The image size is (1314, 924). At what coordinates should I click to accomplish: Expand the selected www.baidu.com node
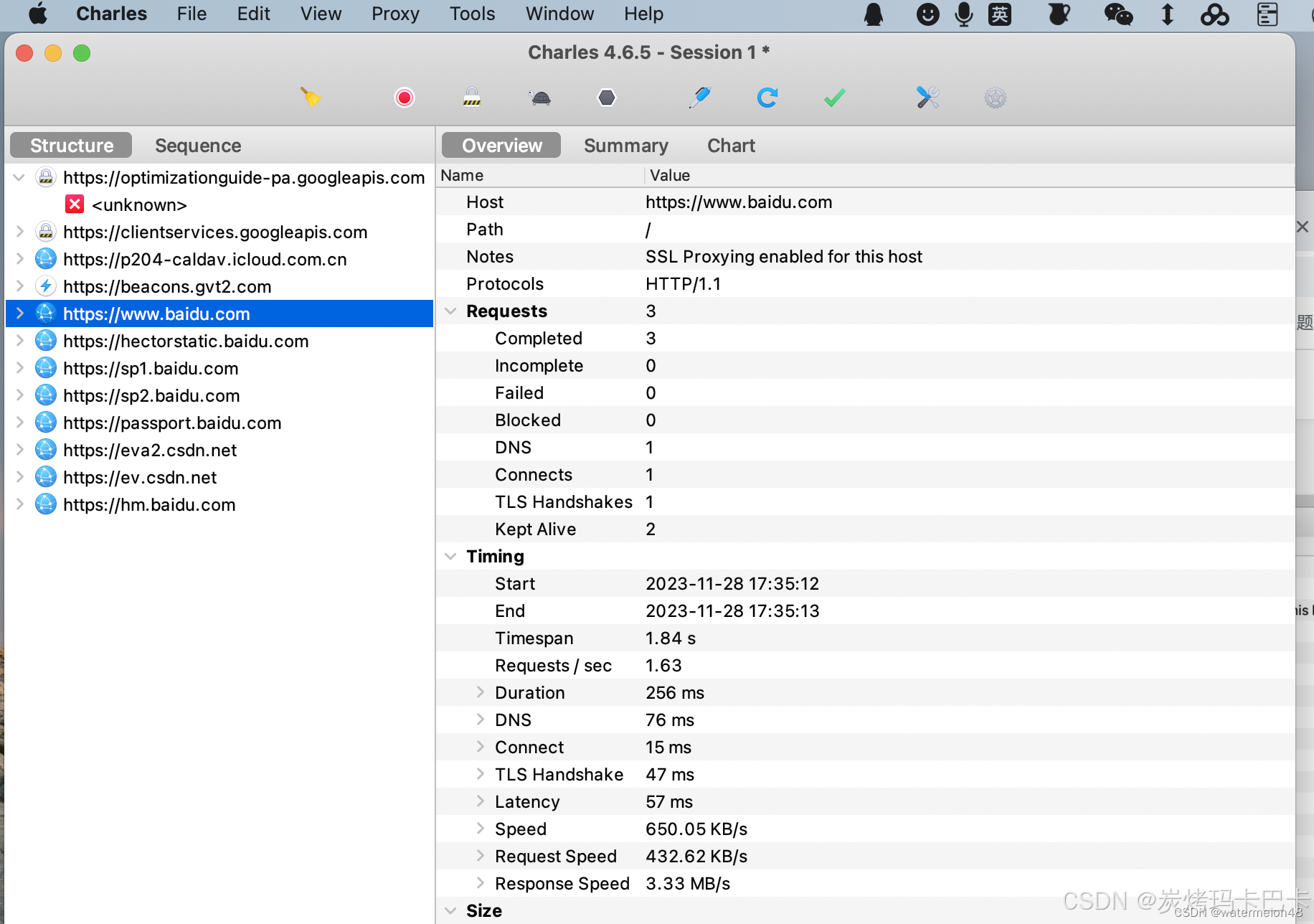click(x=19, y=313)
